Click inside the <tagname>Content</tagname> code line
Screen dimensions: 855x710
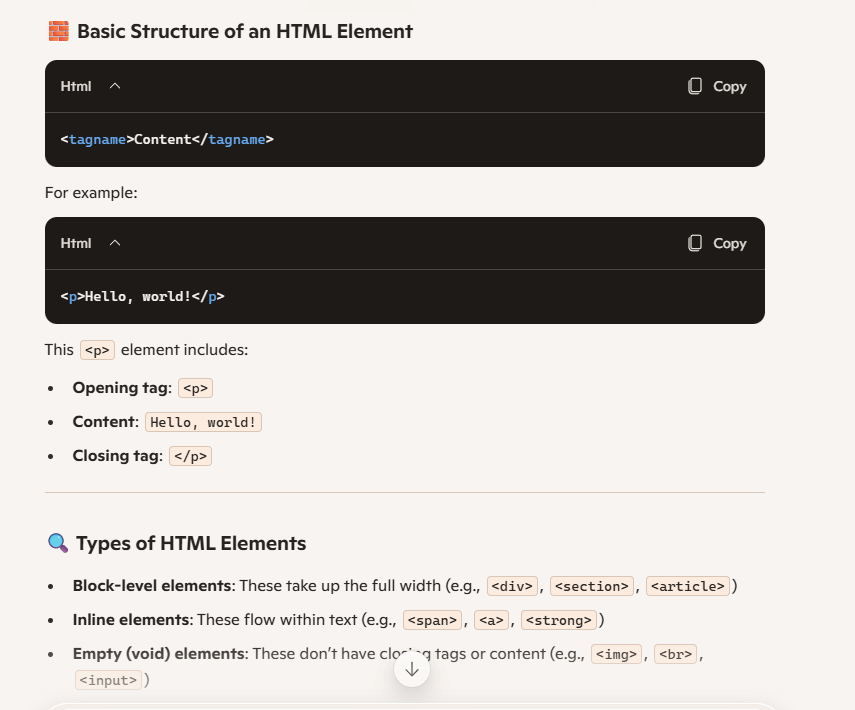point(167,139)
